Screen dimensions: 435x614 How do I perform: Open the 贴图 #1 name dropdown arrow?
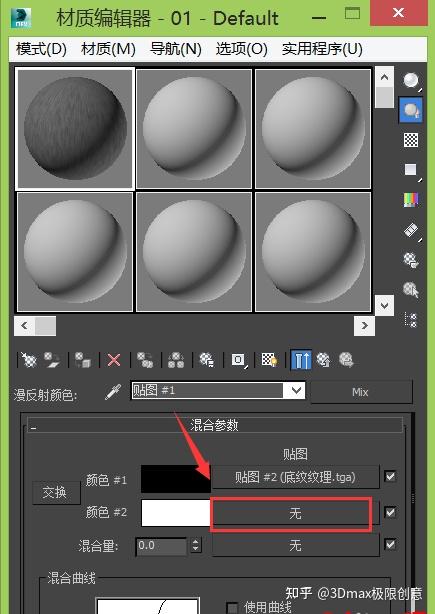[x=296, y=390]
